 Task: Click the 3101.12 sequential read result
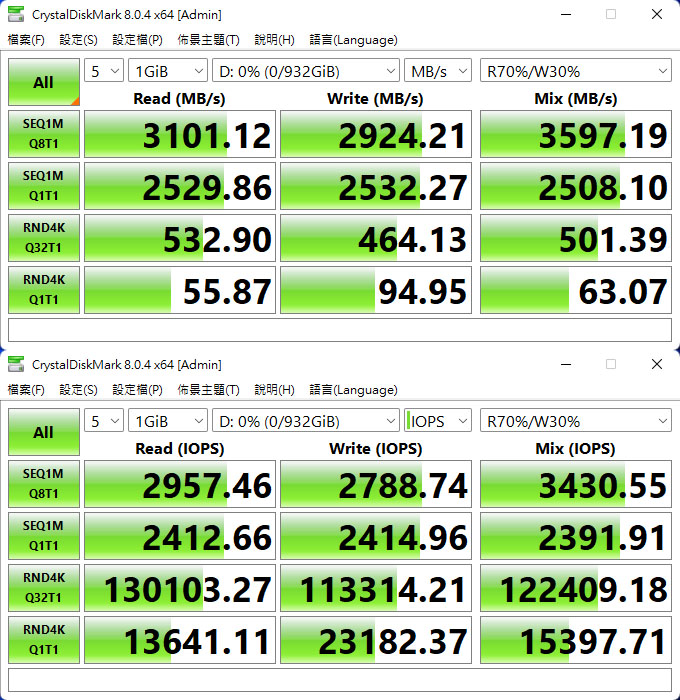click(180, 134)
